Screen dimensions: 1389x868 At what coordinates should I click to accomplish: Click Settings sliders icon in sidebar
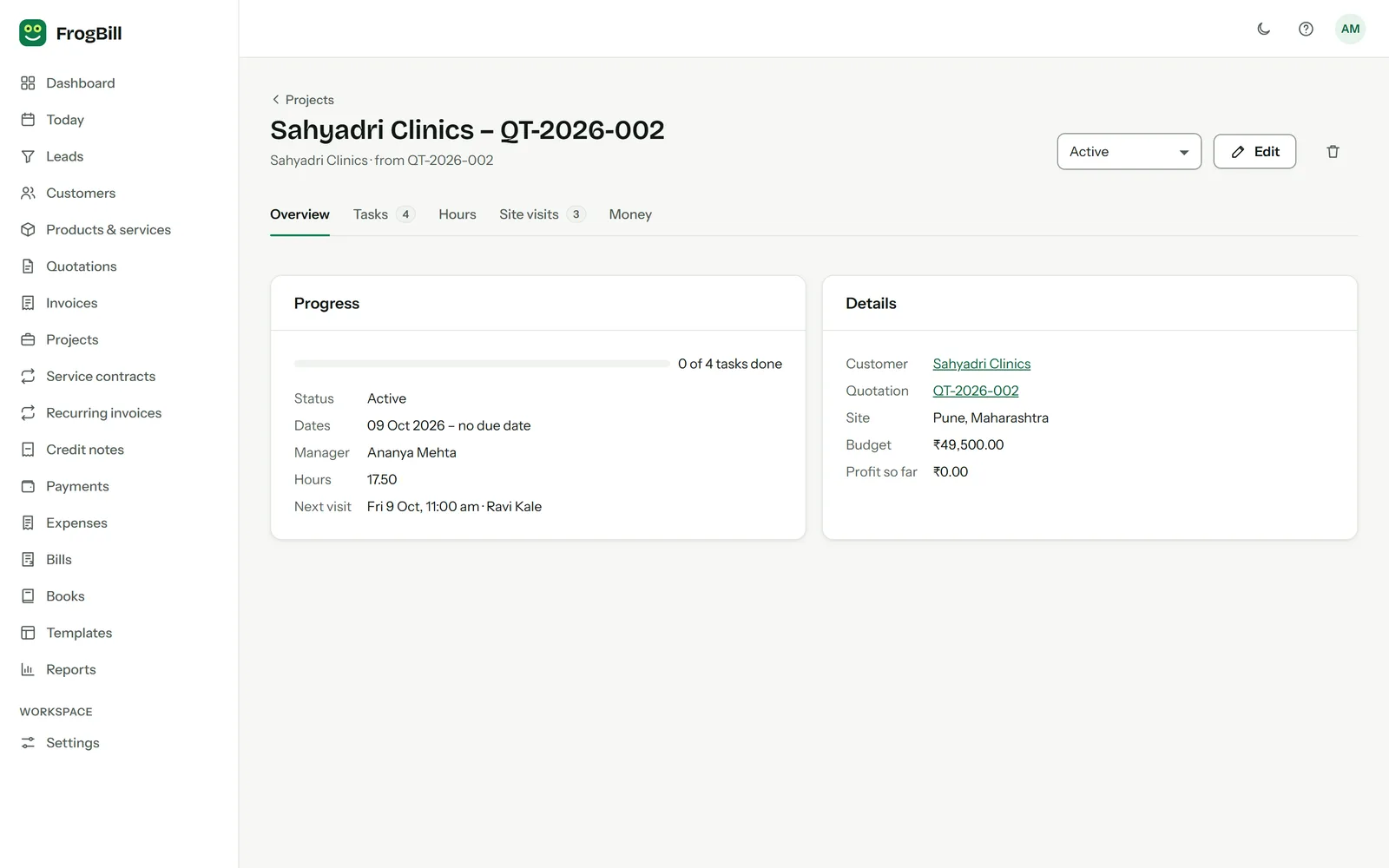[28, 743]
